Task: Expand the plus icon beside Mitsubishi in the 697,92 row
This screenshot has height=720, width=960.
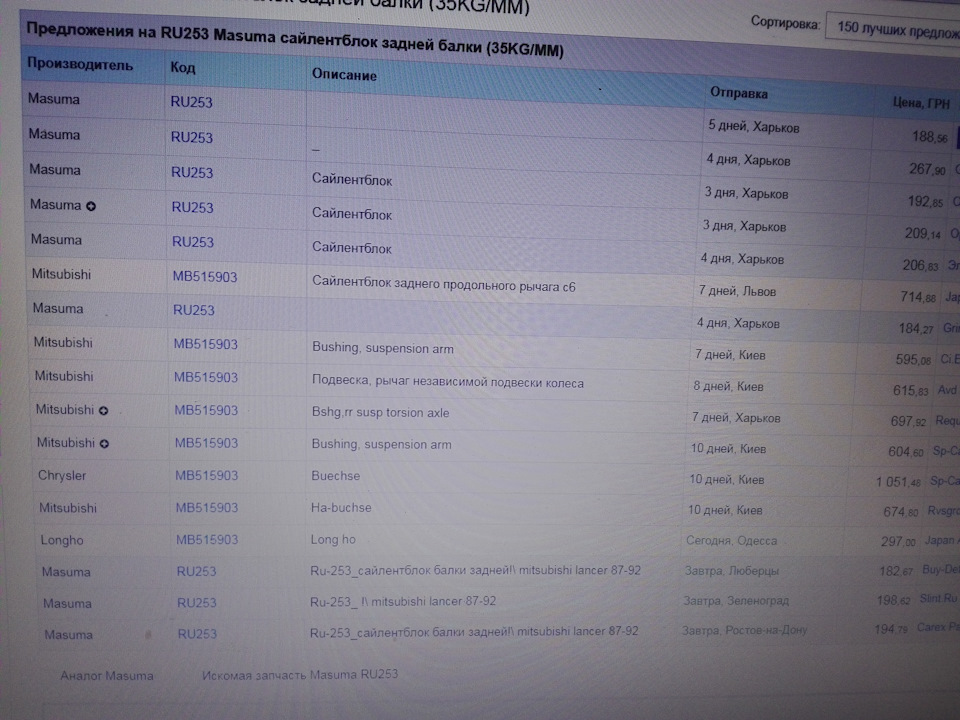Action: [103, 411]
